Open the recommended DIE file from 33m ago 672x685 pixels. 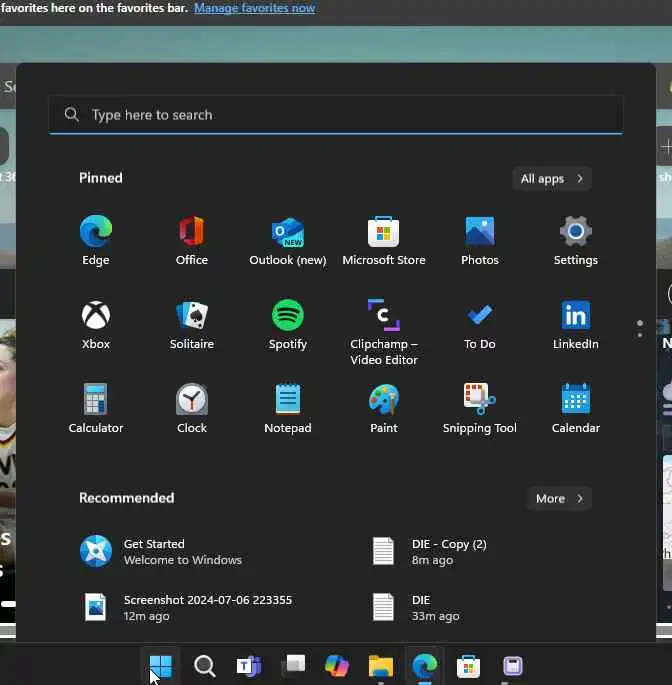pos(416,608)
